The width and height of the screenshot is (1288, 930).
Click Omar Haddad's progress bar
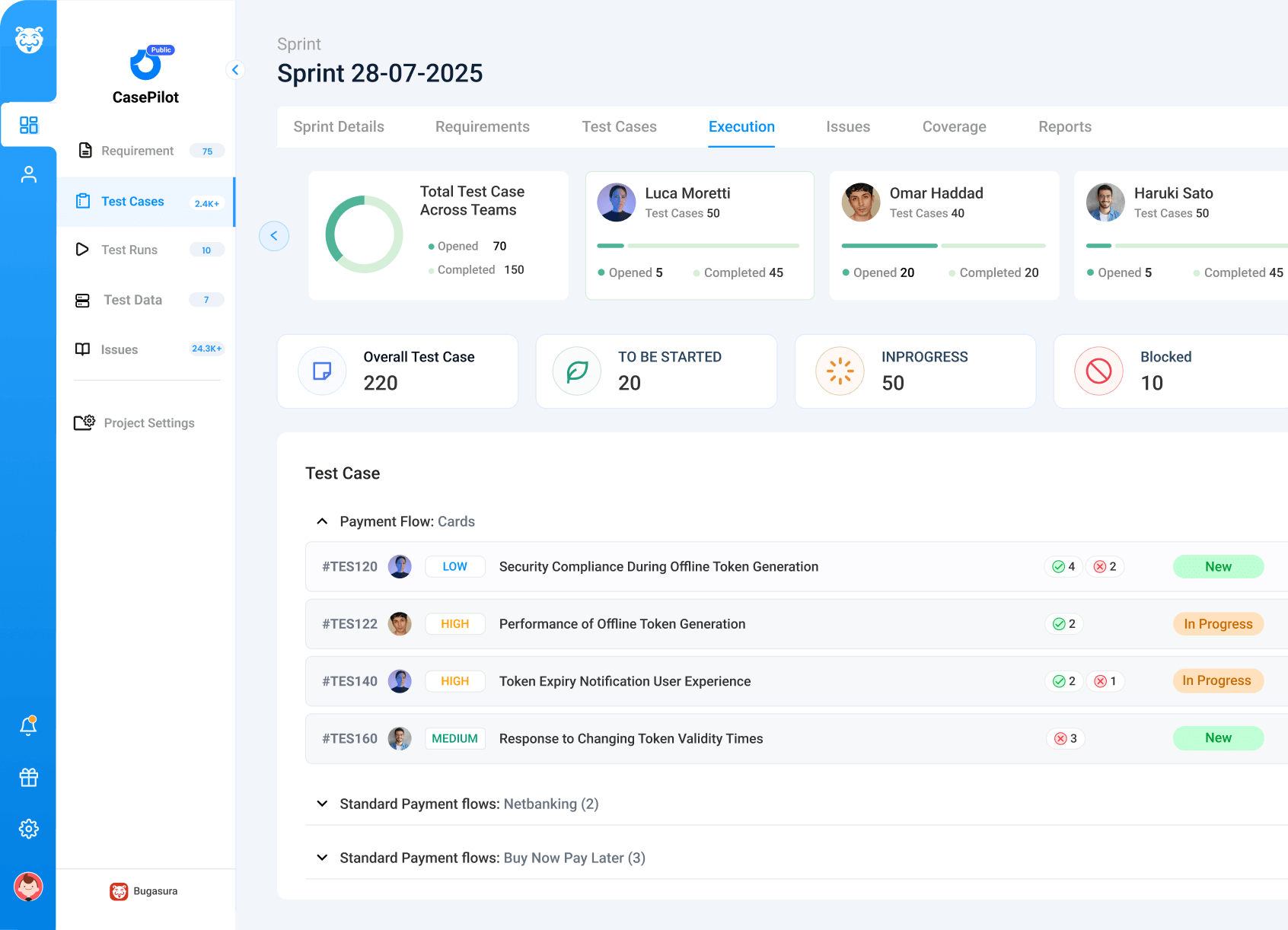[x=943, y=246]
